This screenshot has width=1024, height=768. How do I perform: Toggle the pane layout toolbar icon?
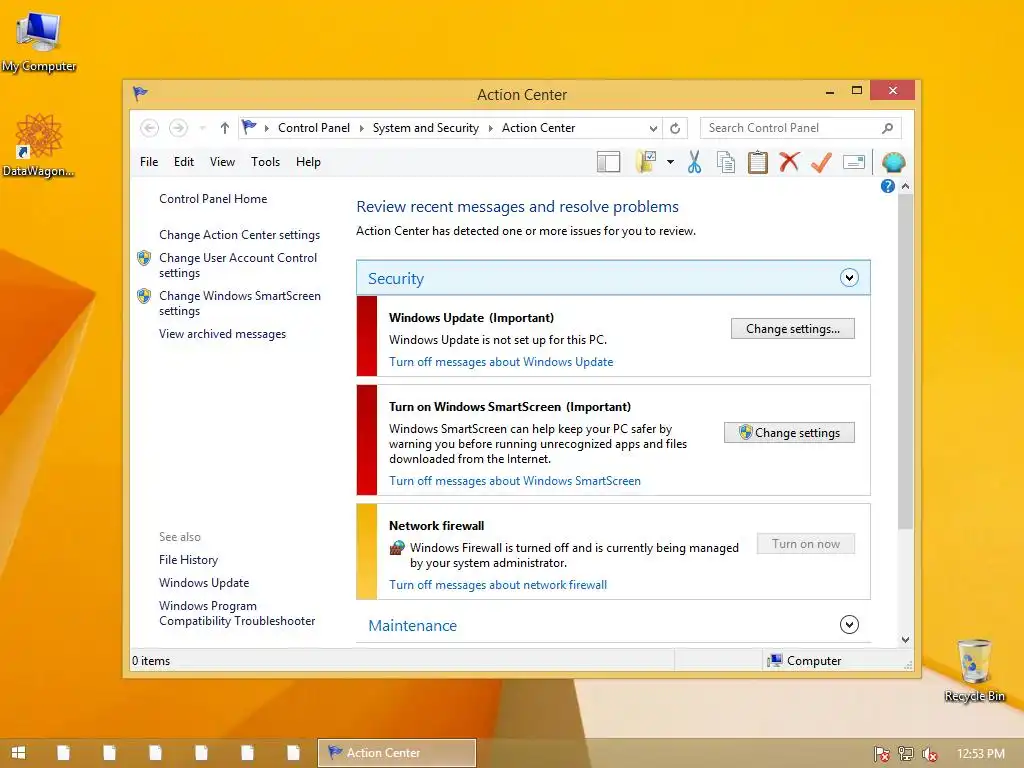point(609,162)
